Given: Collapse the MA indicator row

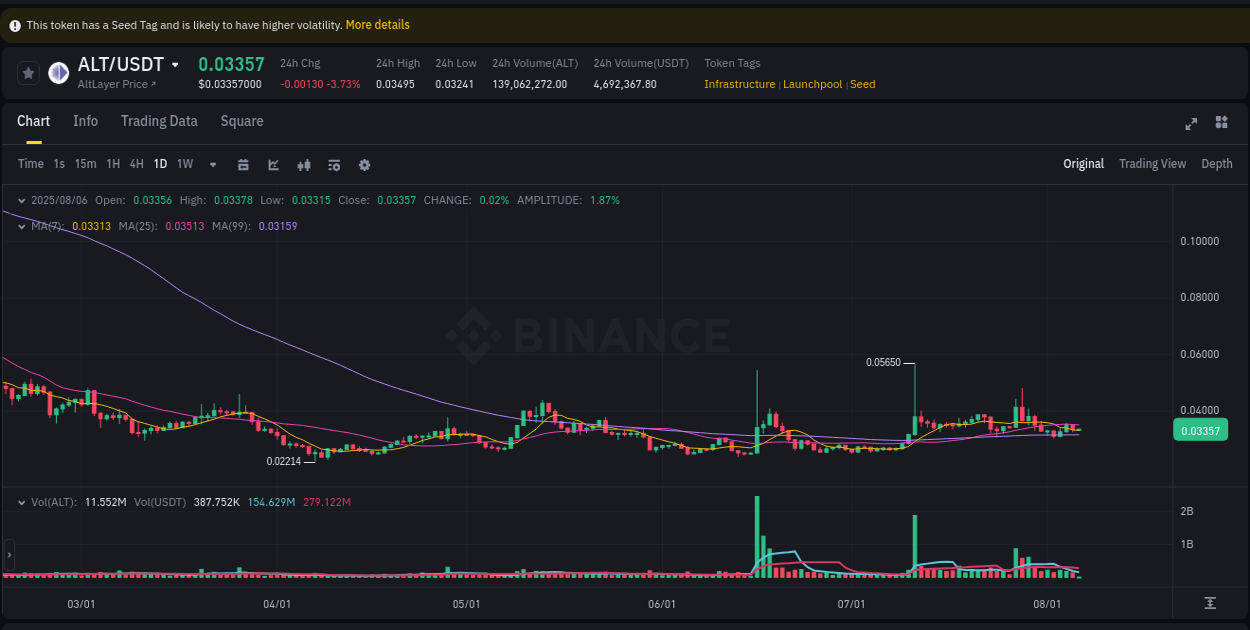Looking at the screenshot, I should (x=21, y=226).
